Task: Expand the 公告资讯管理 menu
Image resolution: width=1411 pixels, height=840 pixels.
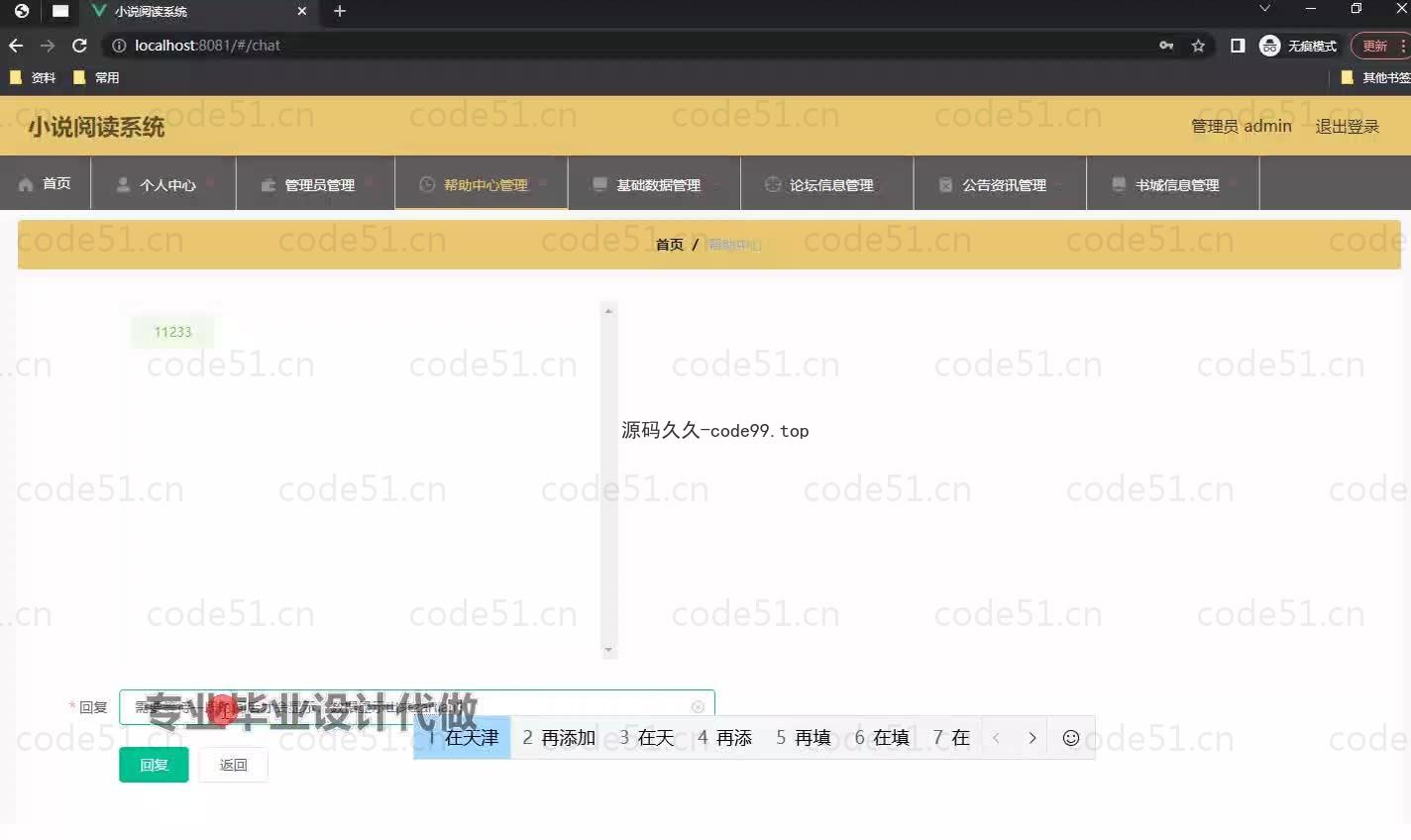Action: (x=1000, y=184)
